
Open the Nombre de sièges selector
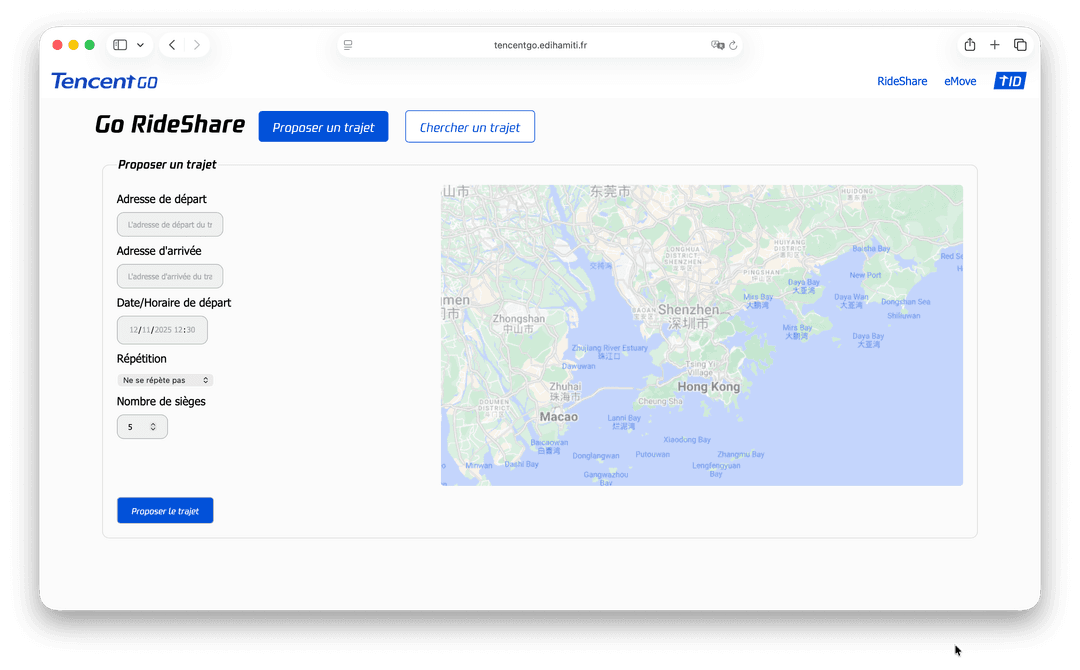tap(142, 425)
